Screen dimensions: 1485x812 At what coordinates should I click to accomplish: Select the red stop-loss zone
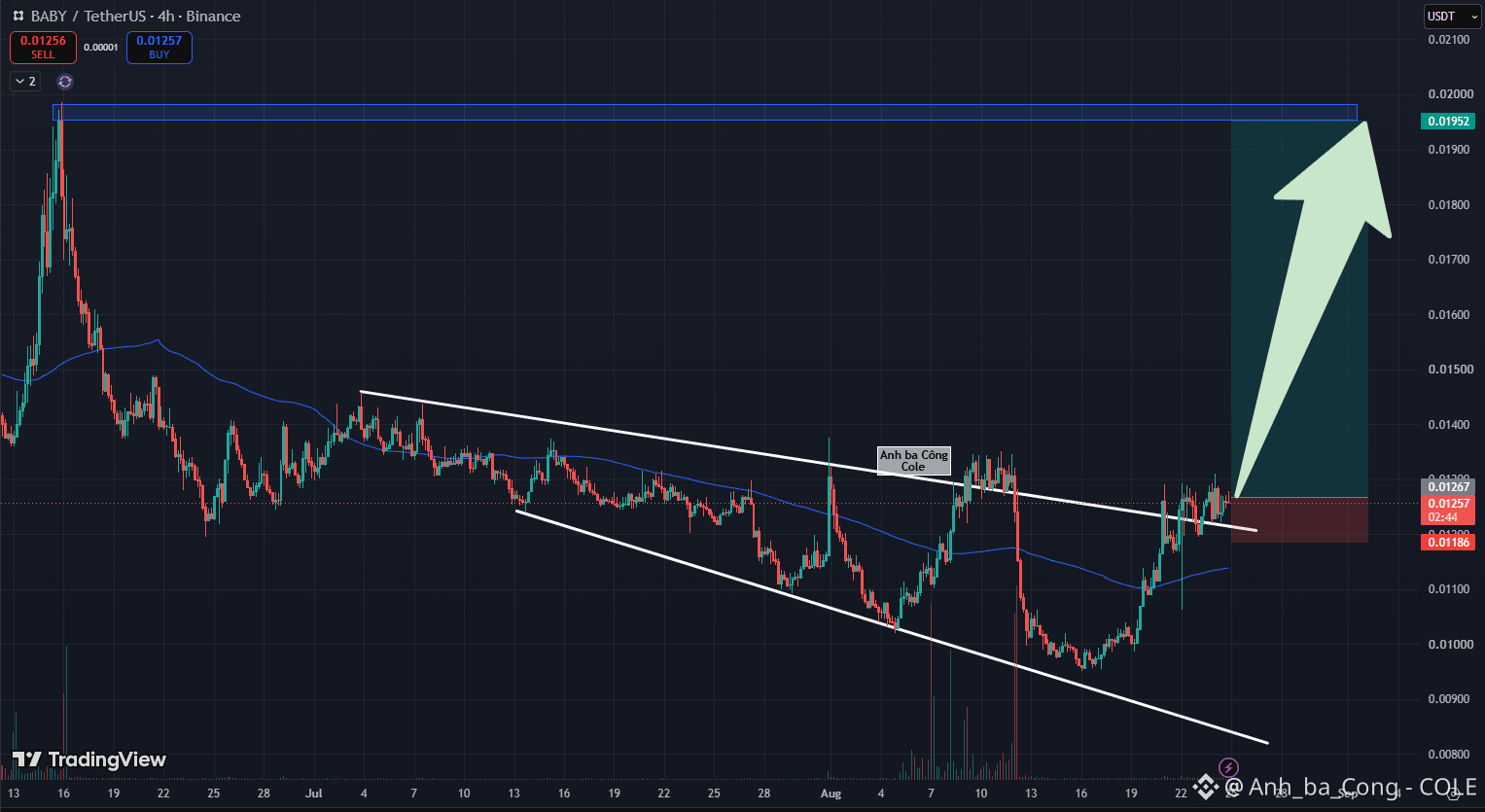coord(1299,519)
